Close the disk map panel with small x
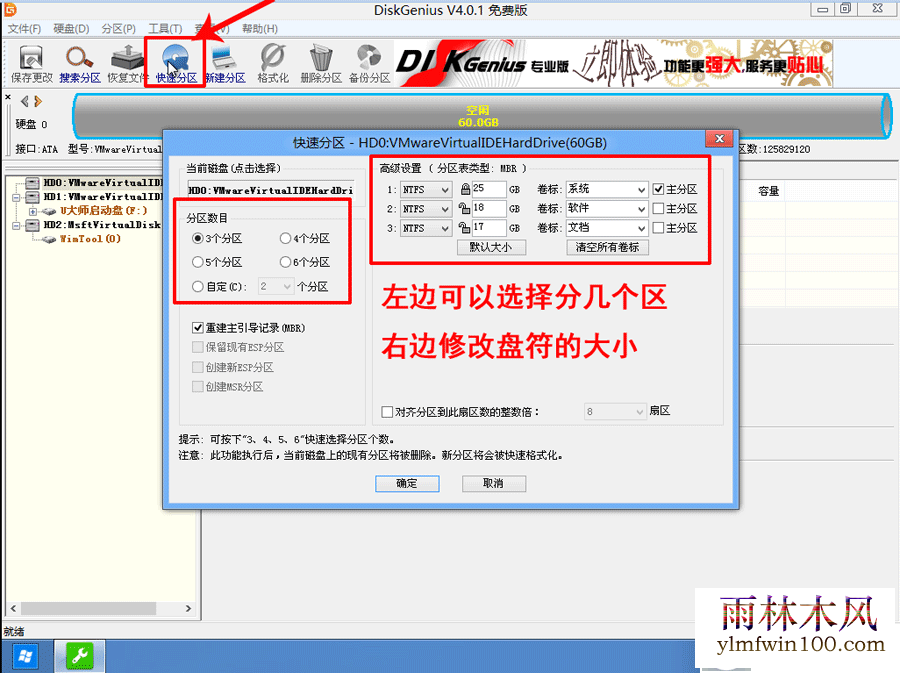The image size is (900, 673). 8,98
